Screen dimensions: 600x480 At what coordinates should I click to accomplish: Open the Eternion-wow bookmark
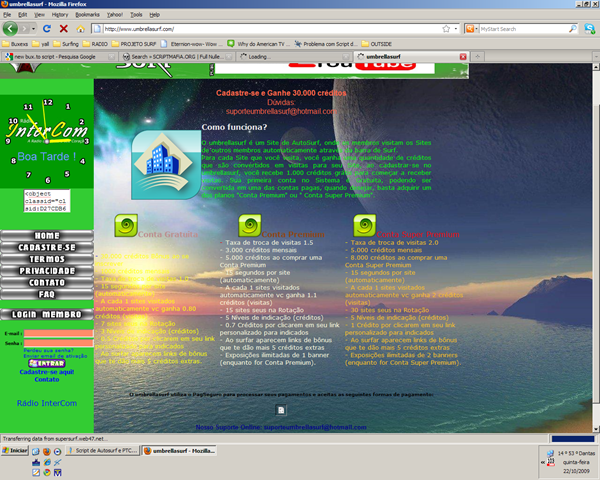tap(191, 44)
